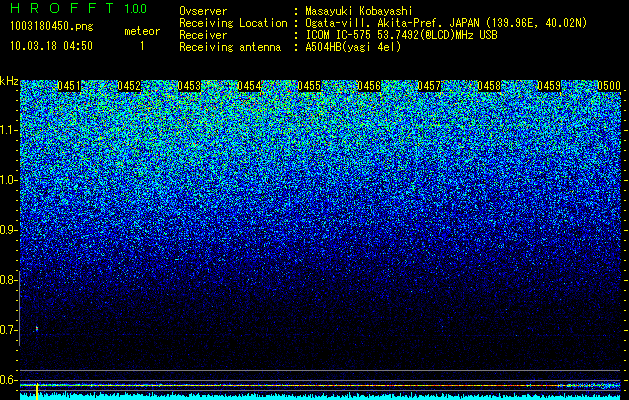Select the file name 1003180450.png
Viewport: 629px width, 400px height.
coord(52,27)
